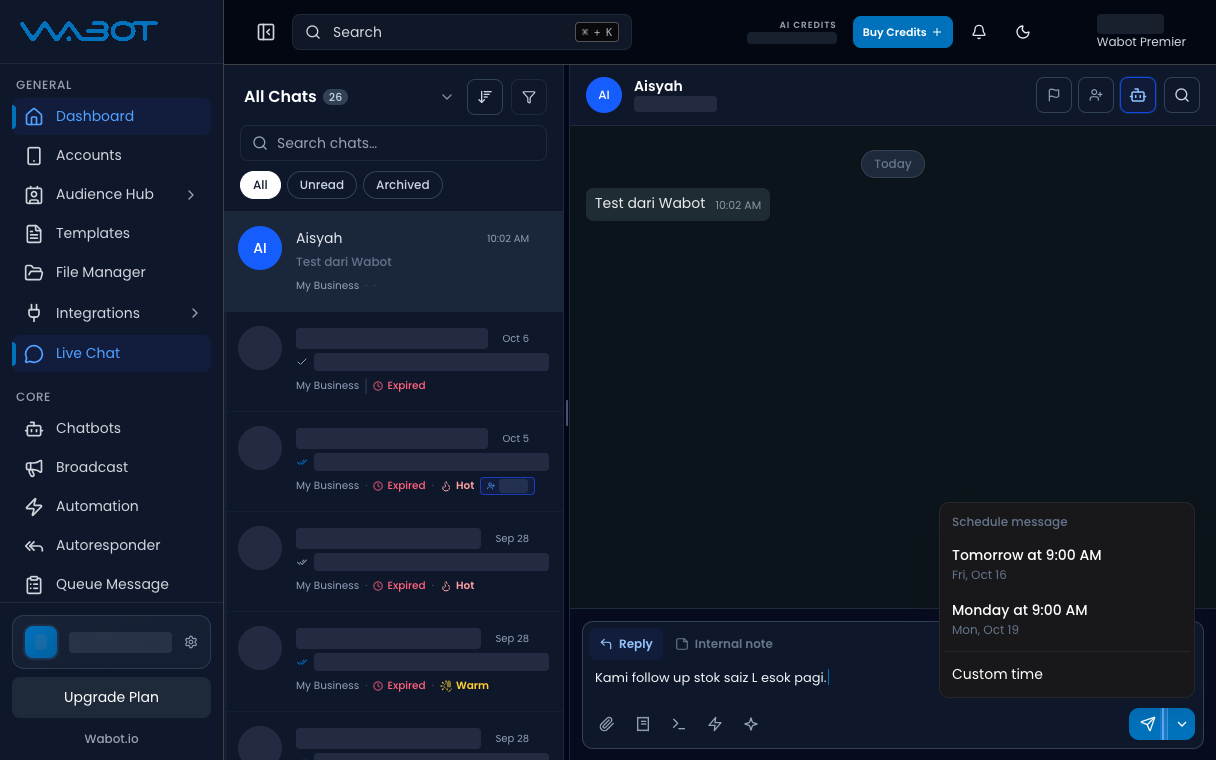1216x760 pixels.
Task: Open quick replies command icon in composer
Action: [x=679, y=724]
